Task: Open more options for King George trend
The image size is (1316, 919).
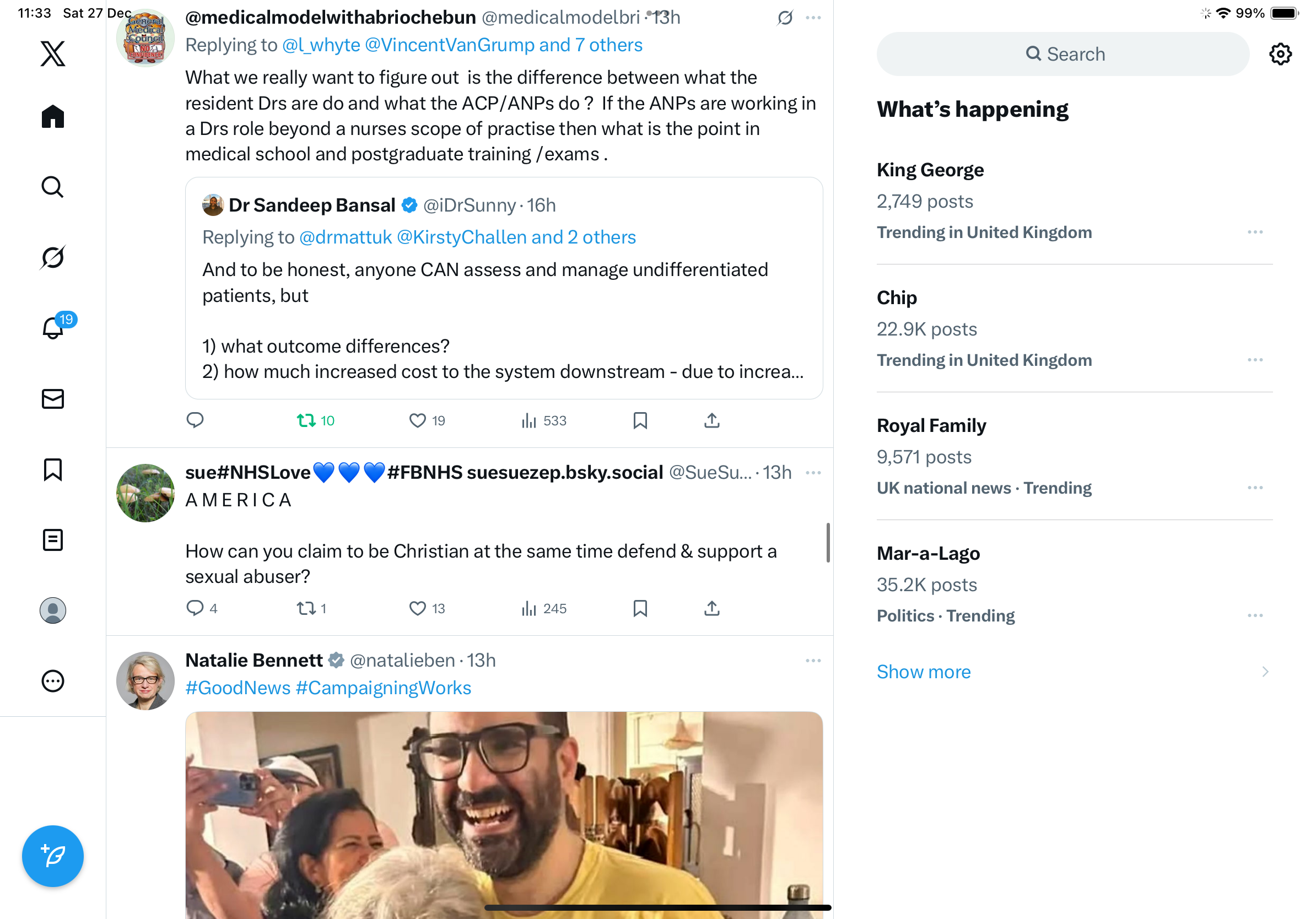Action: point(1255,232)
